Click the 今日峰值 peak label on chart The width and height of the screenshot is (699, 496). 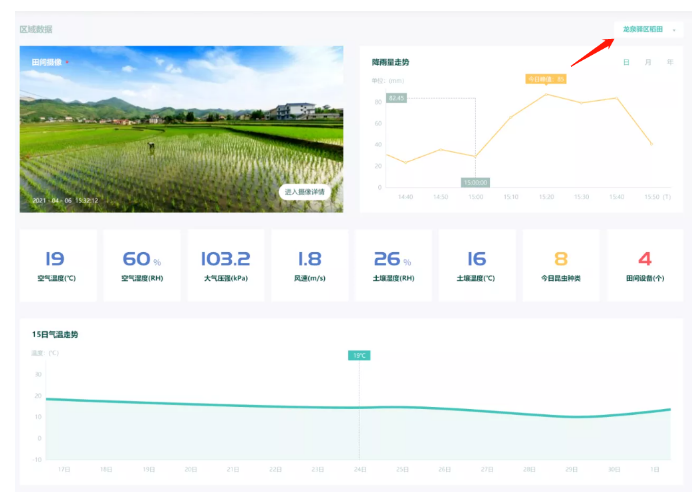[547, 78]
